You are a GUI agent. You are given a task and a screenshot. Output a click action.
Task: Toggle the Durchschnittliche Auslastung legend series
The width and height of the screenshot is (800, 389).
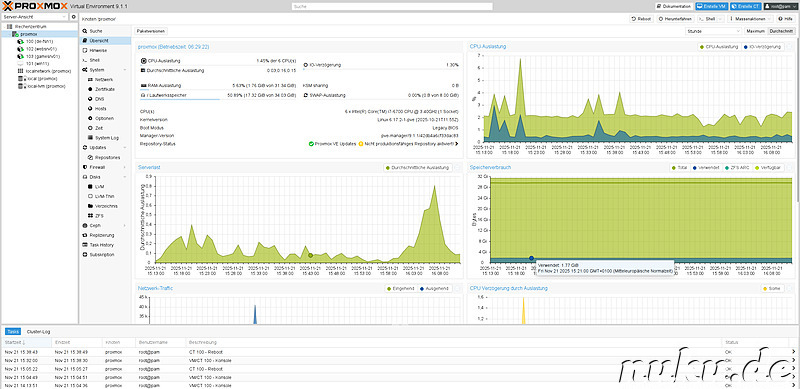click(x=417, y=167)
